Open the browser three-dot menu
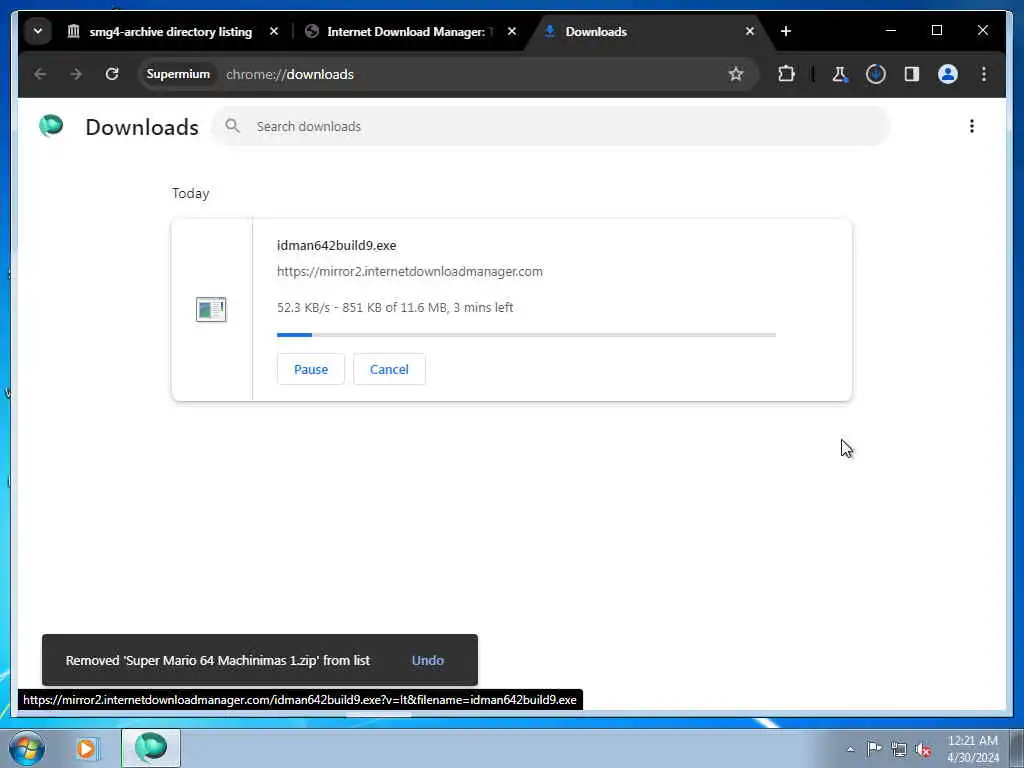This screenshot has width=1024, height=768. point(984,74)
